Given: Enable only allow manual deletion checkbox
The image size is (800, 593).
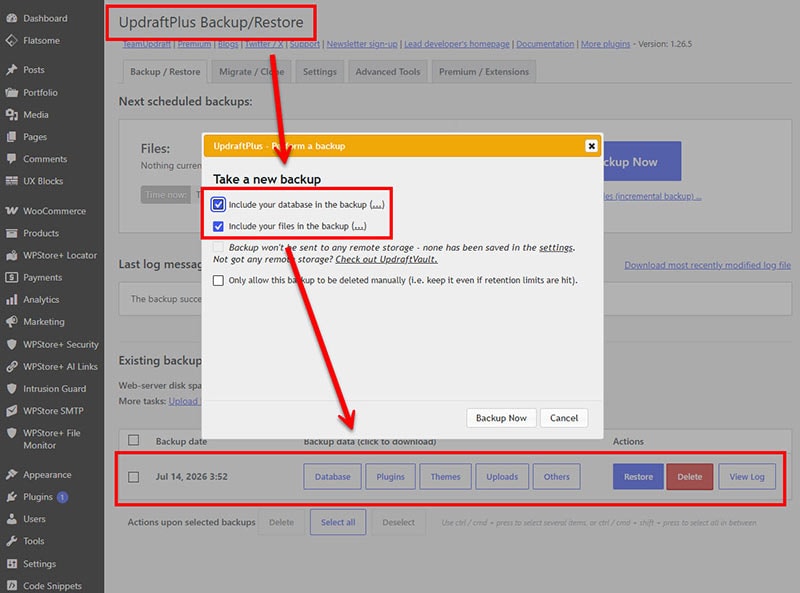Looking at the screenshot, I should click(x=218, y=280).
